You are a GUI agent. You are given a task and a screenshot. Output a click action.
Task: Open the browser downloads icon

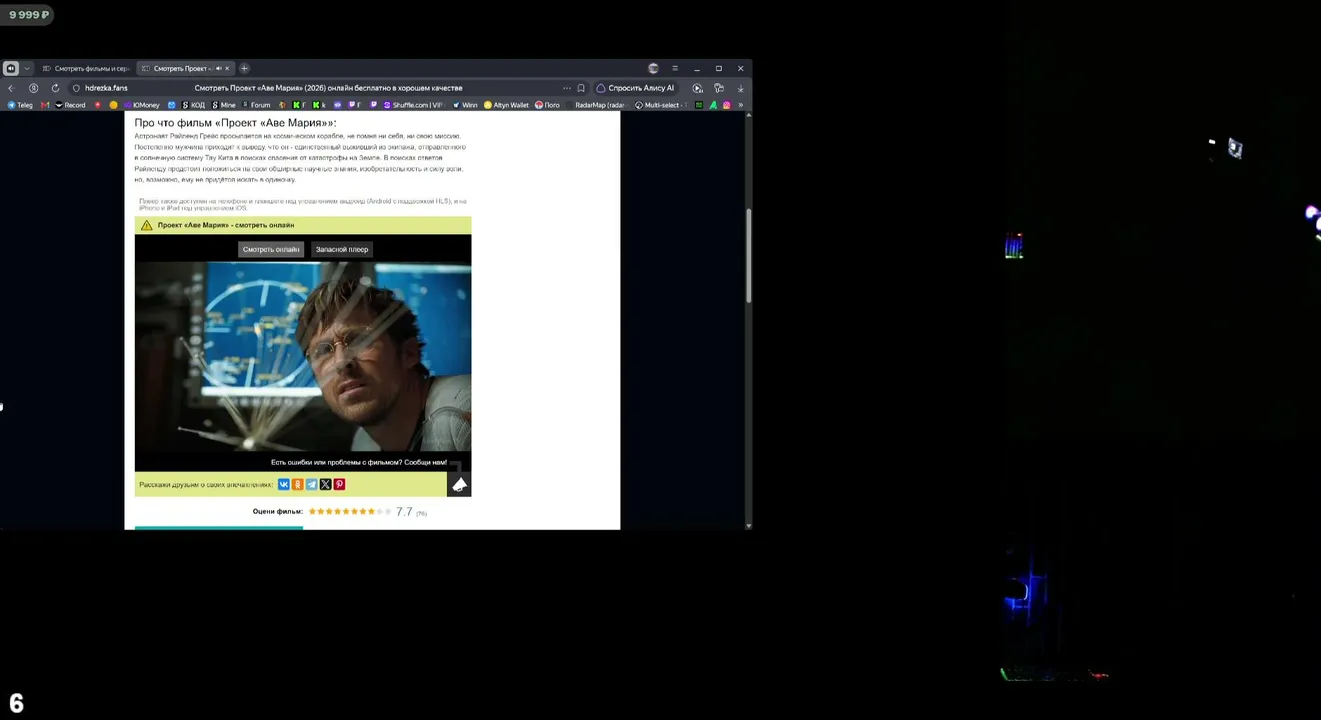(740, 88)
